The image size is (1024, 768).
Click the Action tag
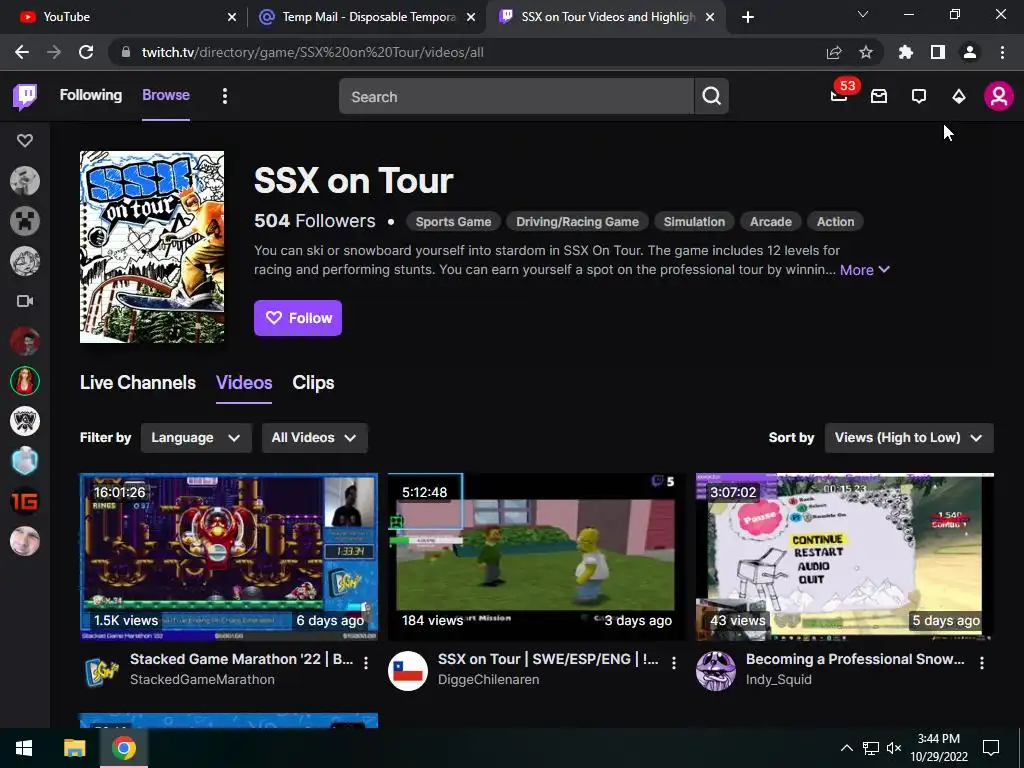[x=835, y=222]
